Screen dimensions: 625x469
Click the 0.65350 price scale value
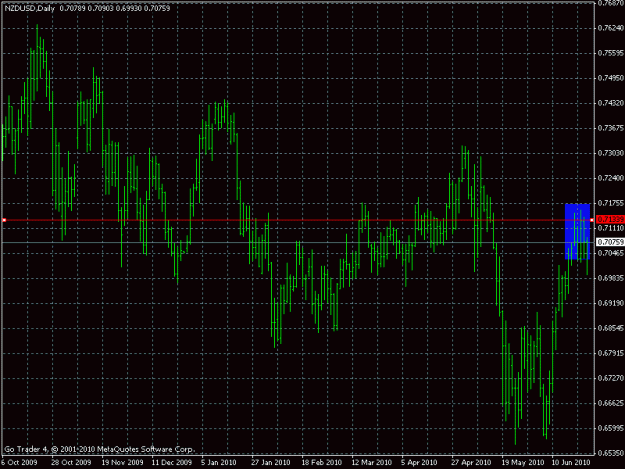click(611, 453)
